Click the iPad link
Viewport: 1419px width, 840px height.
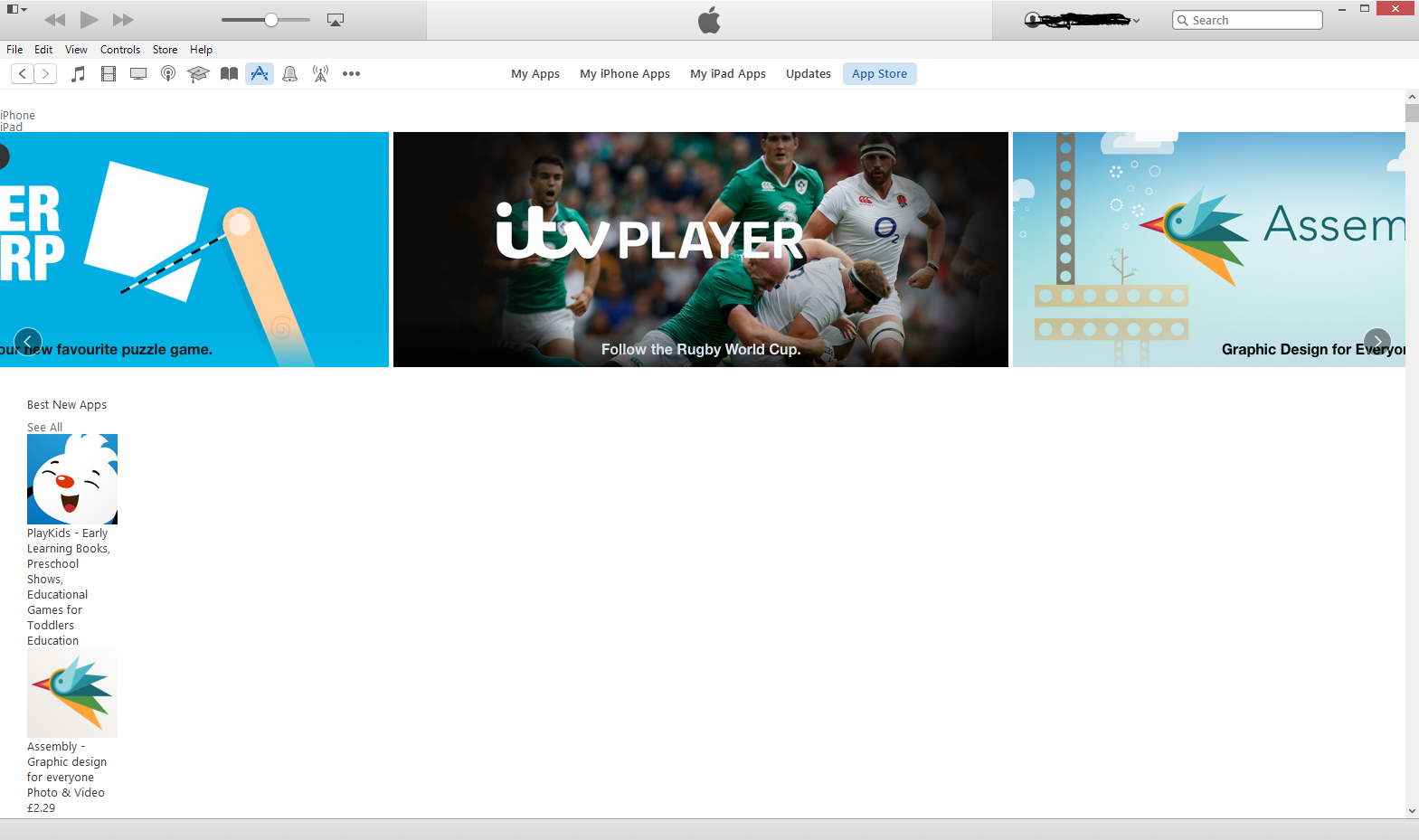pos(12,127)
